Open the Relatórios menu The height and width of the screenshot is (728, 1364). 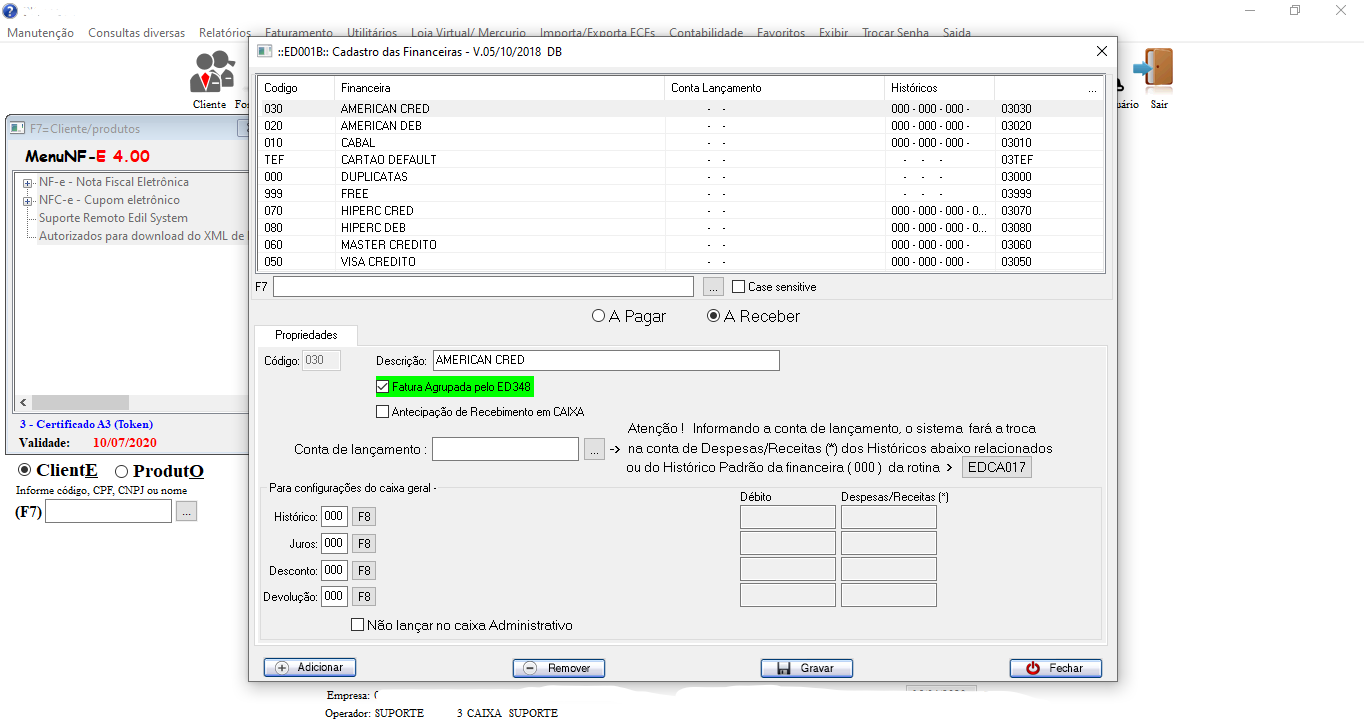point(225,33)
